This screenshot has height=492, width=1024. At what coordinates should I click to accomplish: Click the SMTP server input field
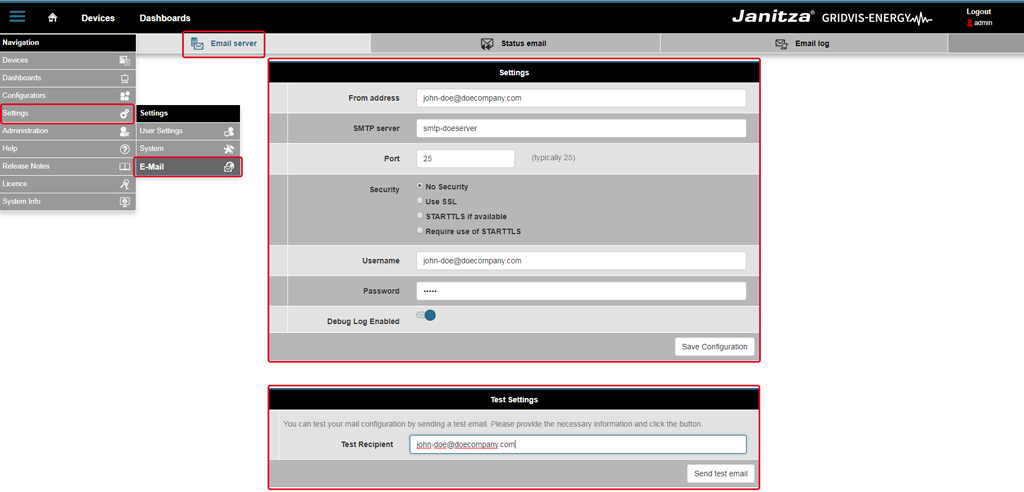[x=581, y=128]
